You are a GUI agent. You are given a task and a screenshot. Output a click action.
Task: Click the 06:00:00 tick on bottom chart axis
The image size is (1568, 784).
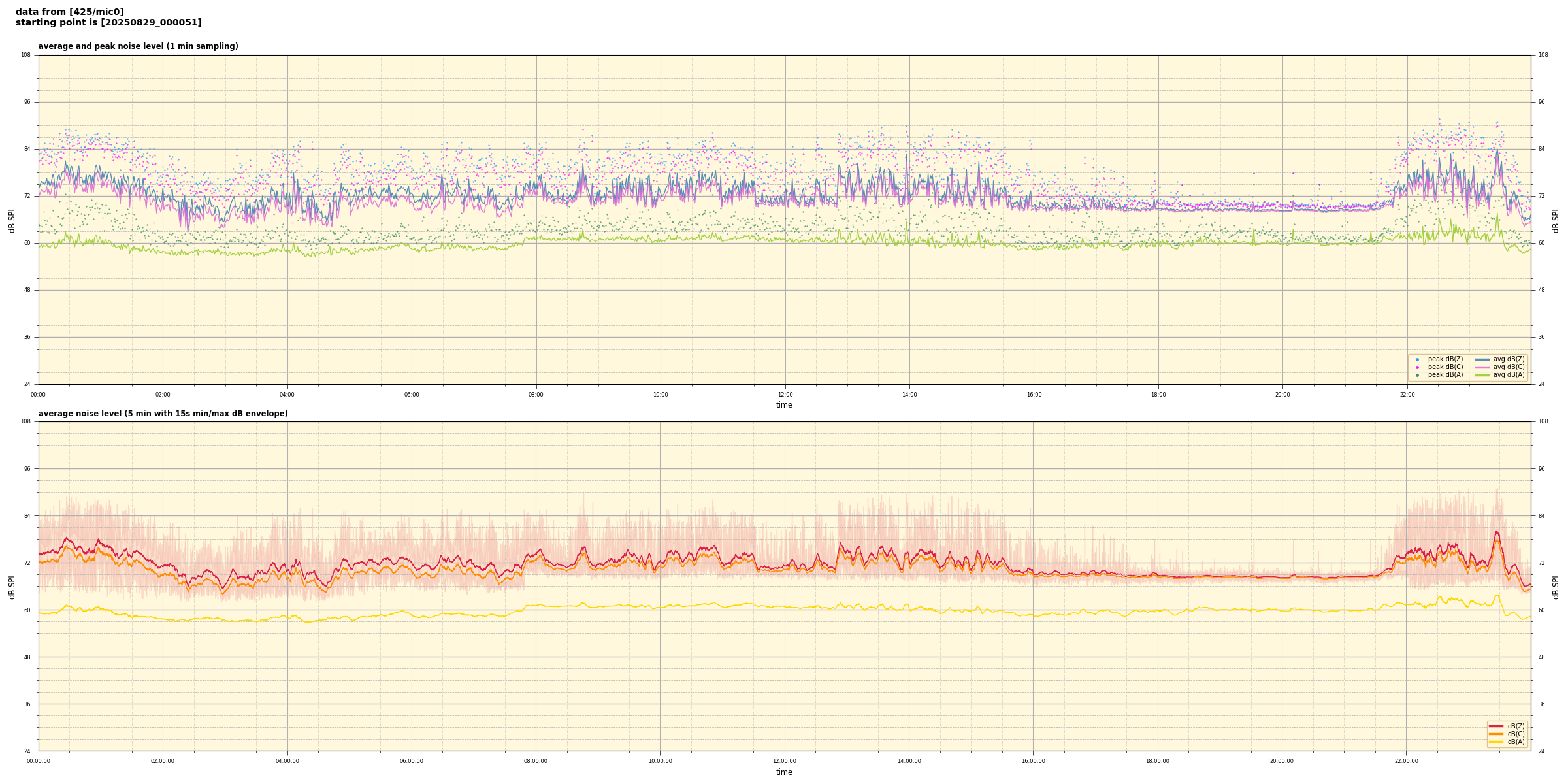pyautogui.click(x=412, y=761)
